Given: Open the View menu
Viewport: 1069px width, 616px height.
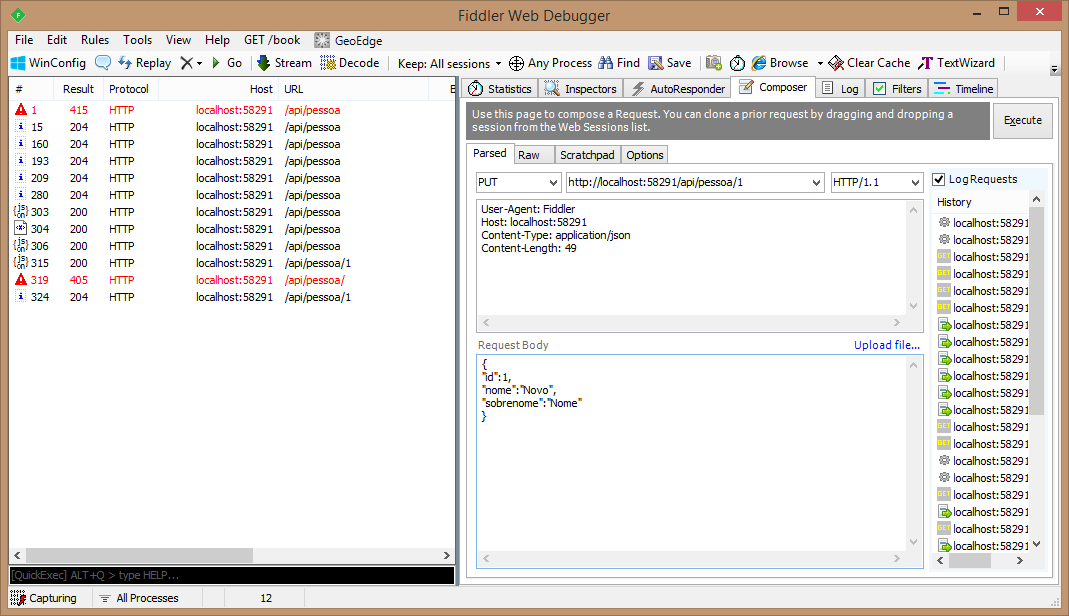Looking at the screenshot, I should pos(178,40).
